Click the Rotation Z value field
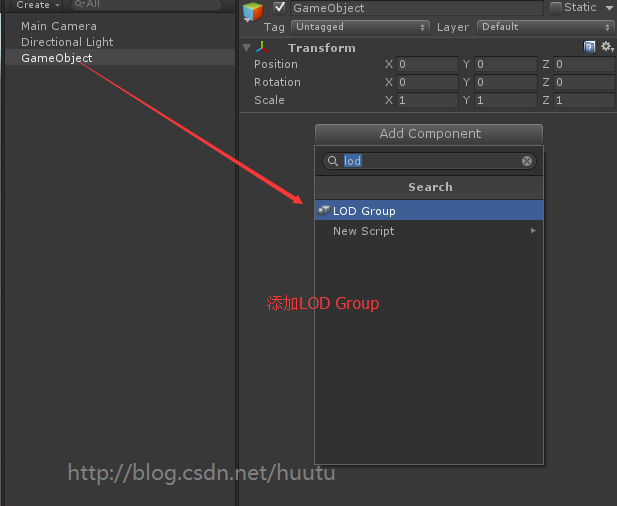The width and height of the screenshot is (617, 506). (584, 82)
